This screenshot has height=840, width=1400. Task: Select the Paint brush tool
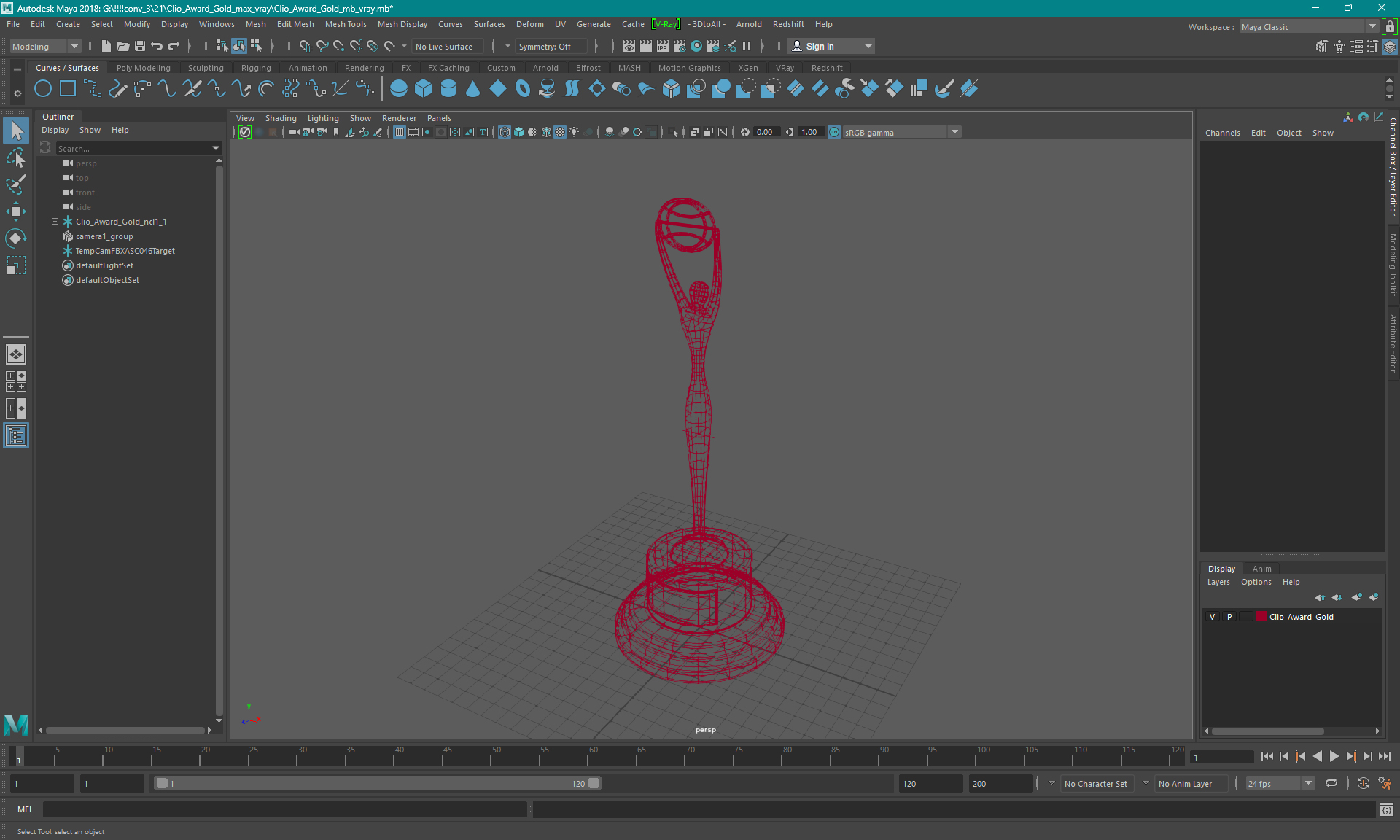[16, 183]
